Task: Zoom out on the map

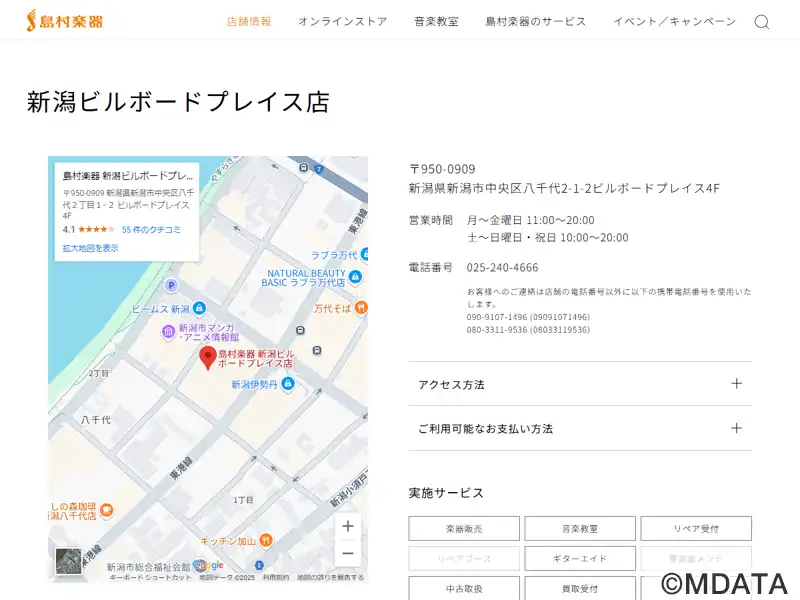Action: [348, 553]
